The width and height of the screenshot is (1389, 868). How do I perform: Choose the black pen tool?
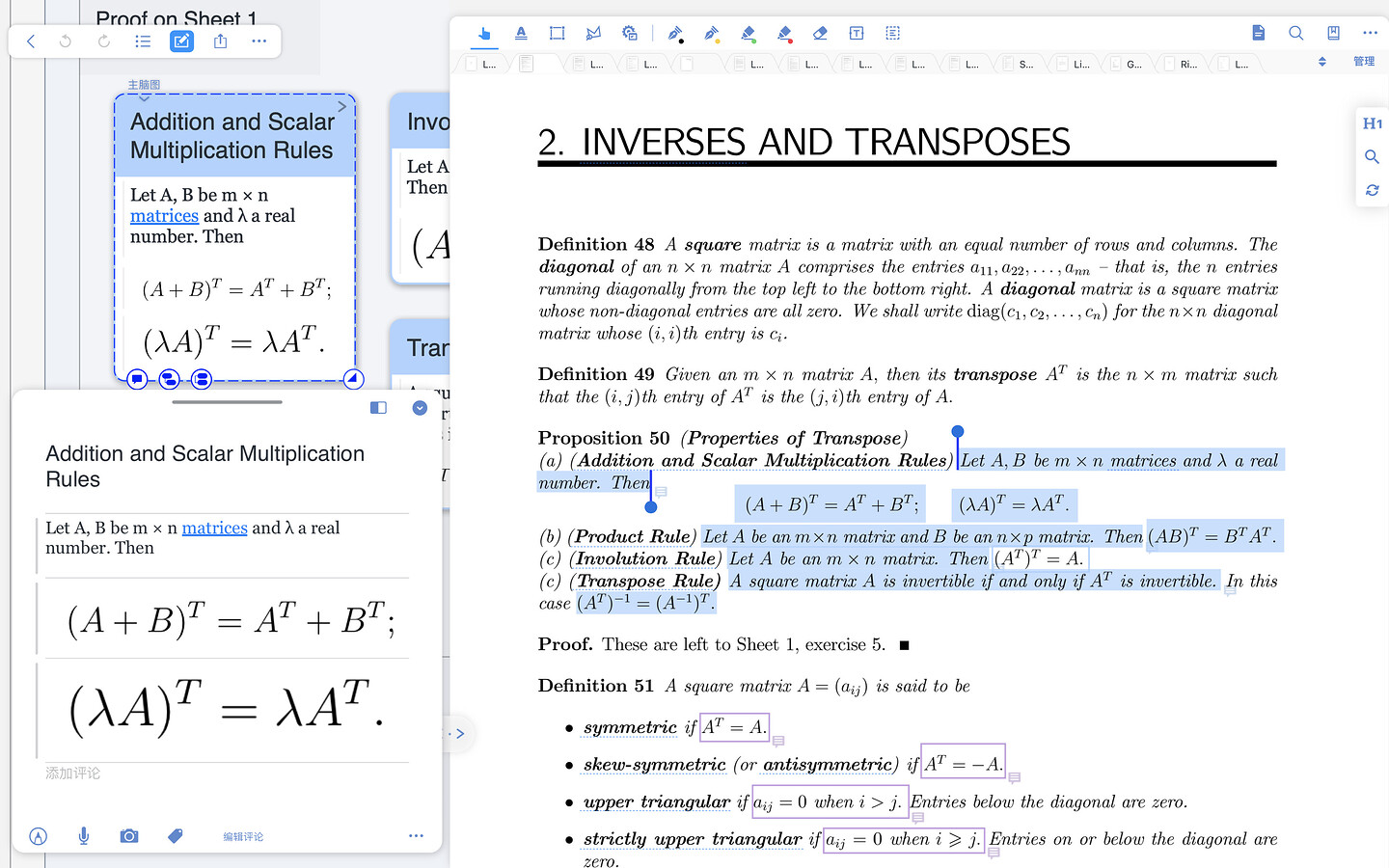coord(675,34)
